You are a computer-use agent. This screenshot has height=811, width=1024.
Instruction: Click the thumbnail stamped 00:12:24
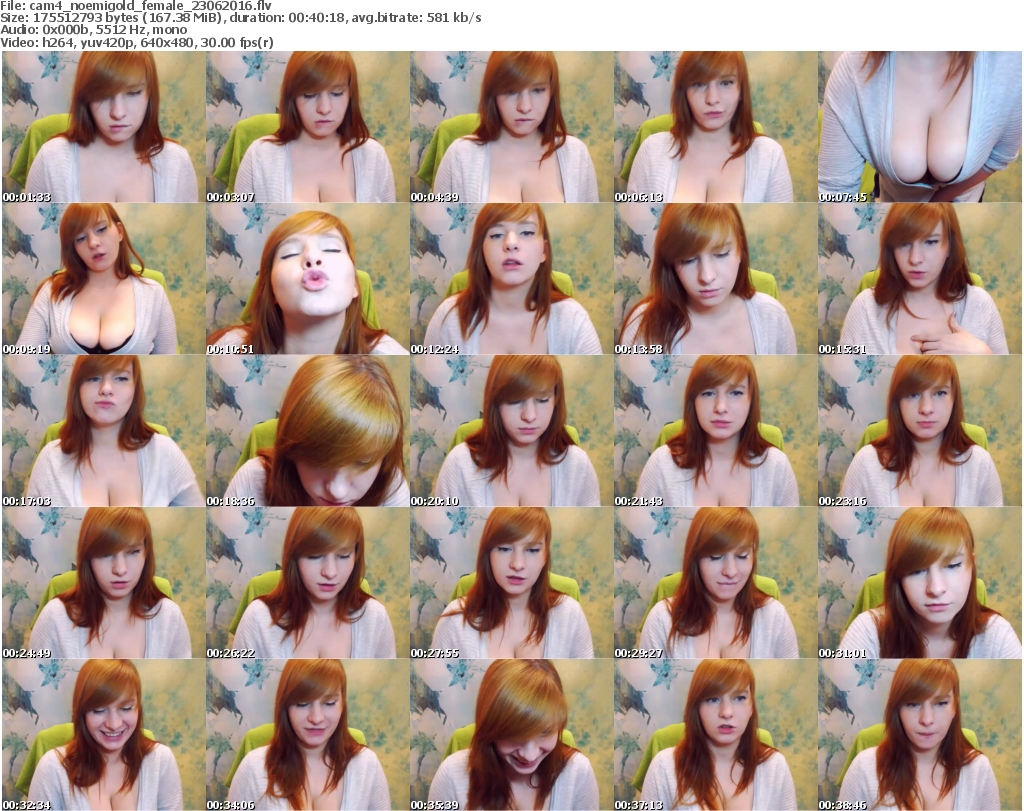click(511, 279)
